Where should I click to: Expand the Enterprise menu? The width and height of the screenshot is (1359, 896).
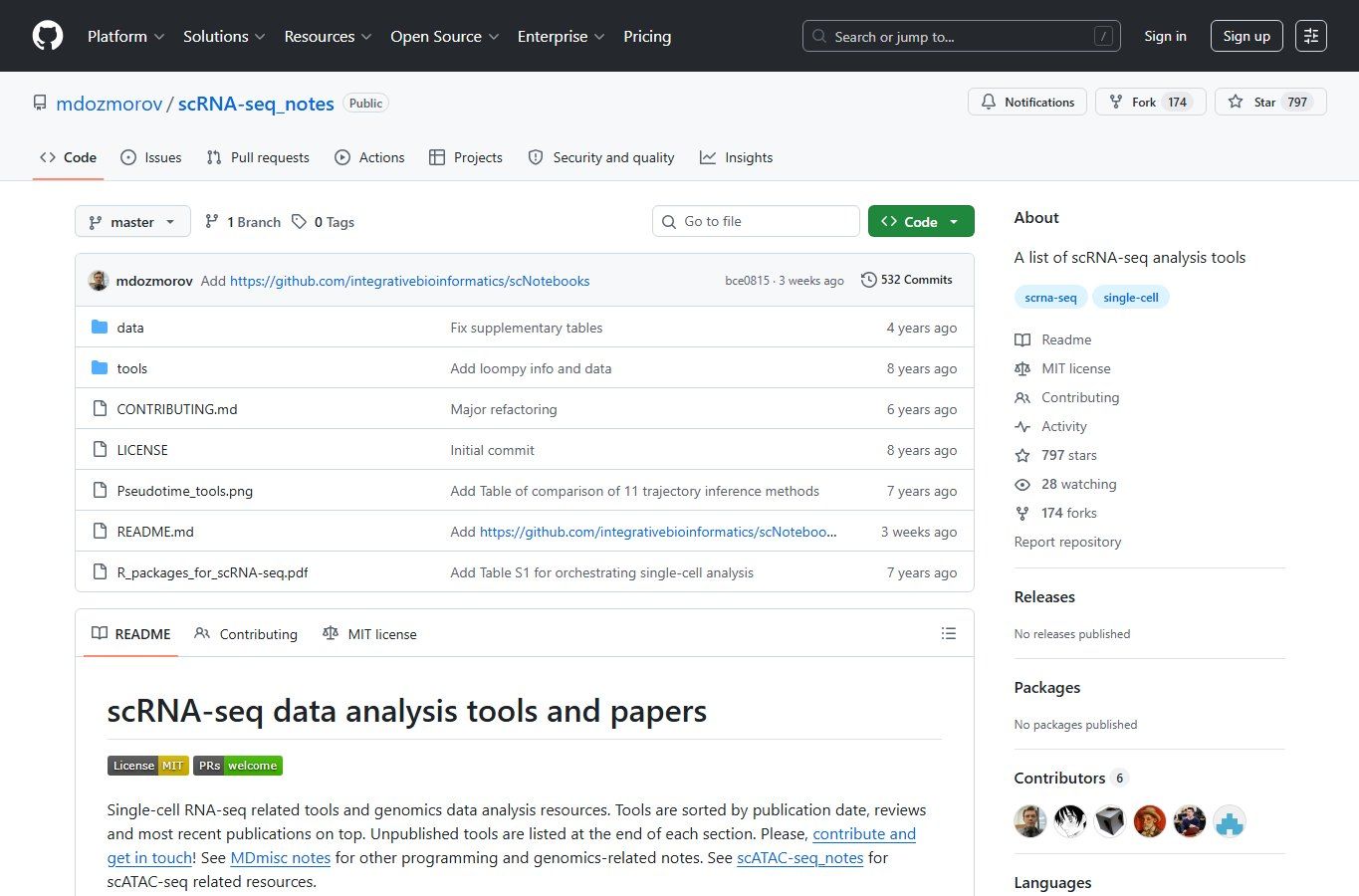point(561,36)
